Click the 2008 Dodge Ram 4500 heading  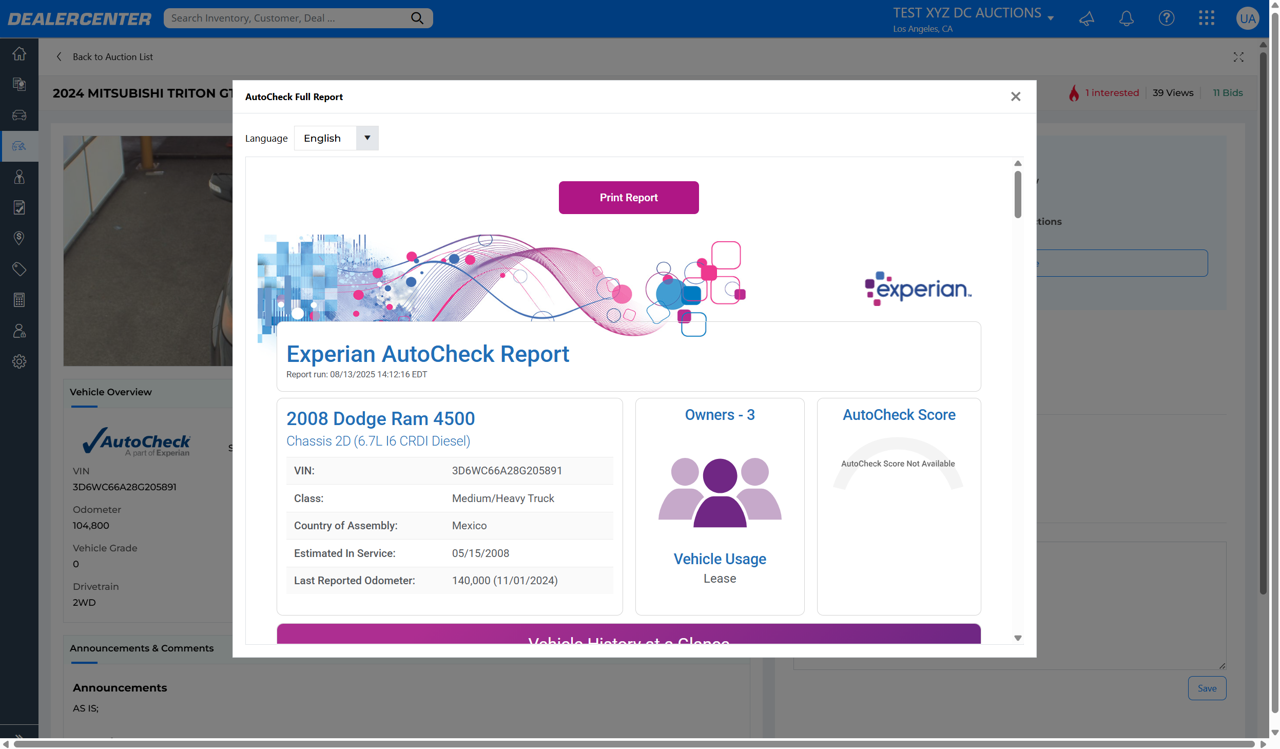381,419
